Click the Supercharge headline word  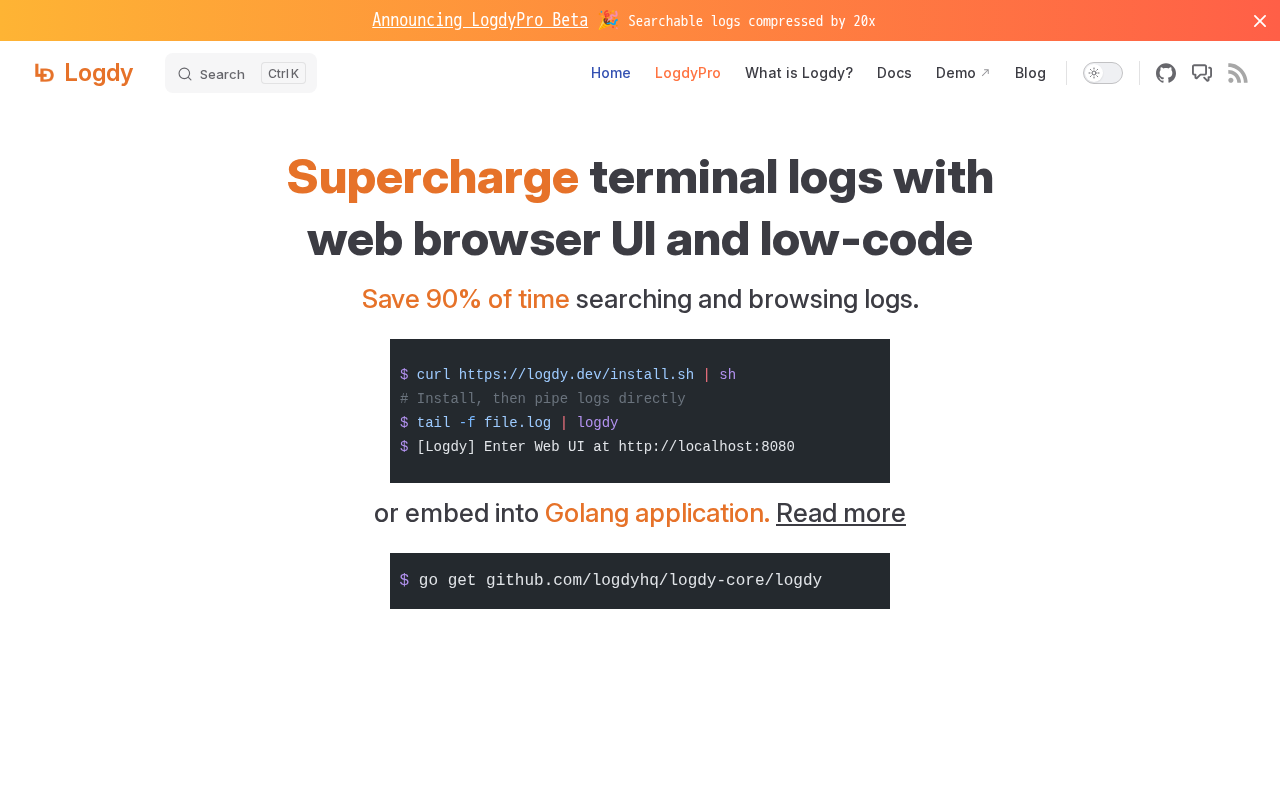pyautogui.click(x=433, y=177)
